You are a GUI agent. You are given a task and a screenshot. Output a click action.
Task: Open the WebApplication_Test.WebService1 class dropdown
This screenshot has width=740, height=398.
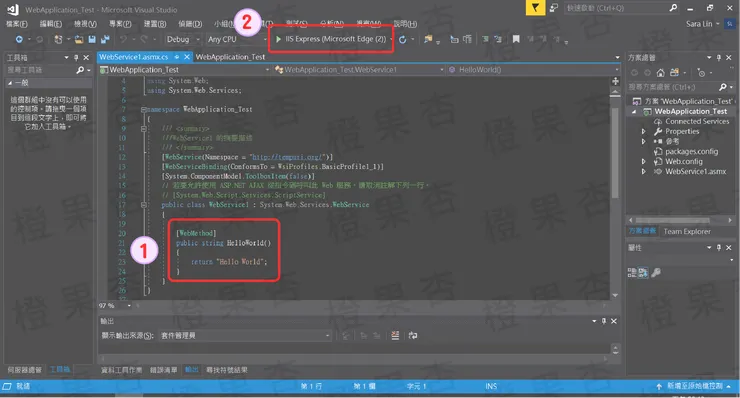[359, 70]
